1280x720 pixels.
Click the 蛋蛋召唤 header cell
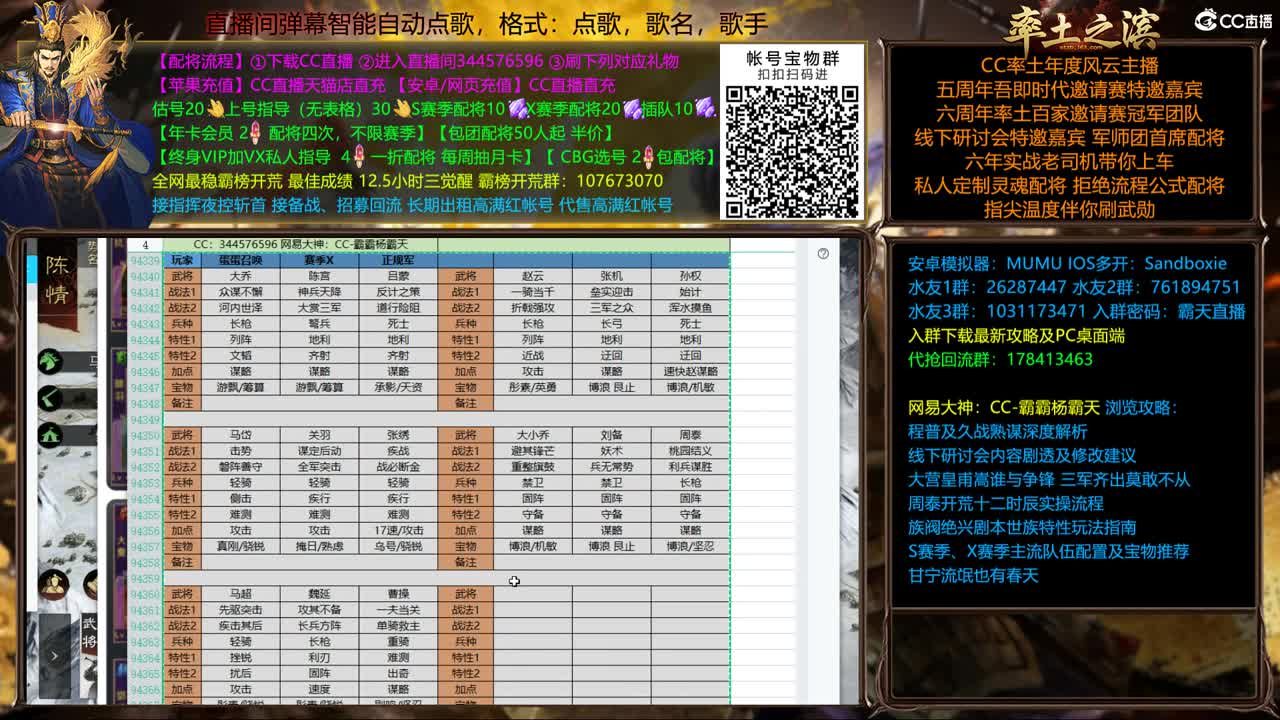coord(240,260)
